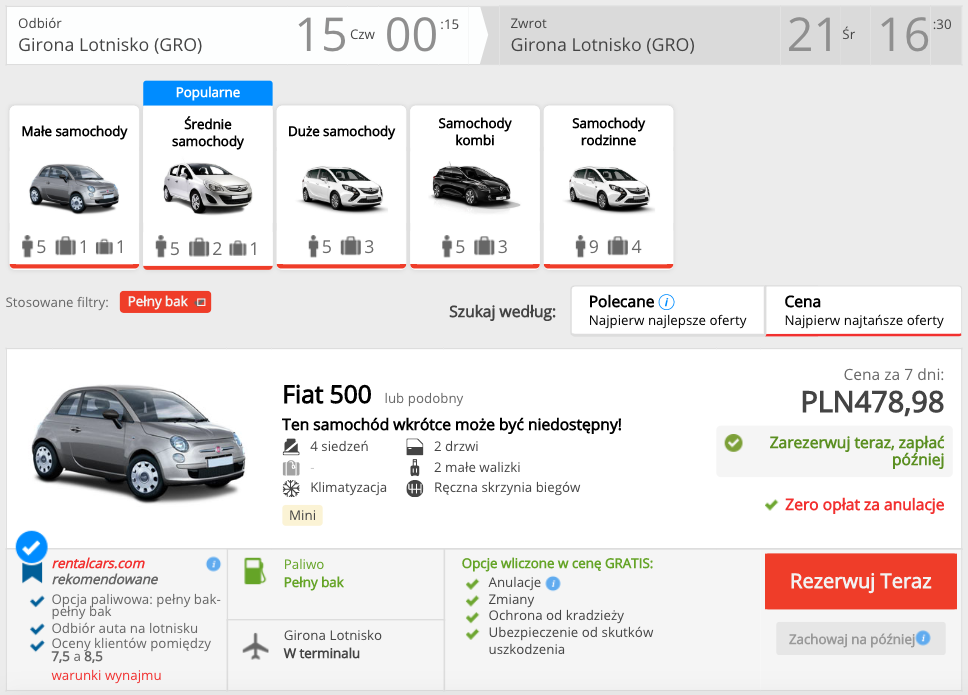The width and height of the screenshot is (968, 695).
Task: Click the green fuel pump Paliwo icon
Action: click(253, 573)
